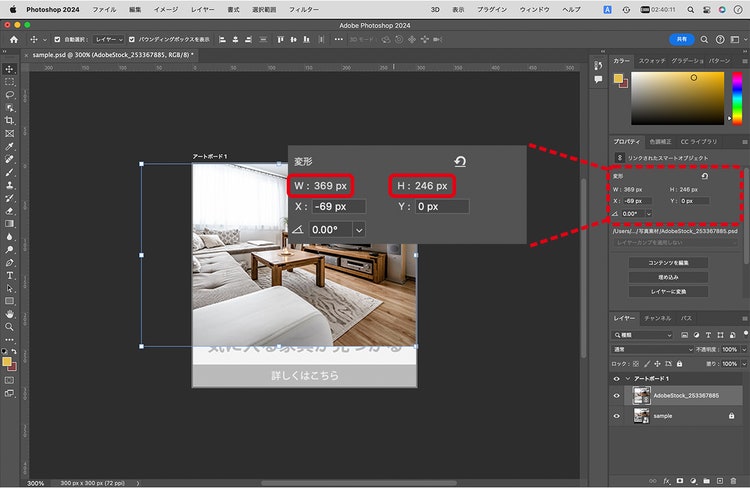Select the Clone Stamp tool
The height and width of the screenshot is (488, 750).
pos(10,185)
